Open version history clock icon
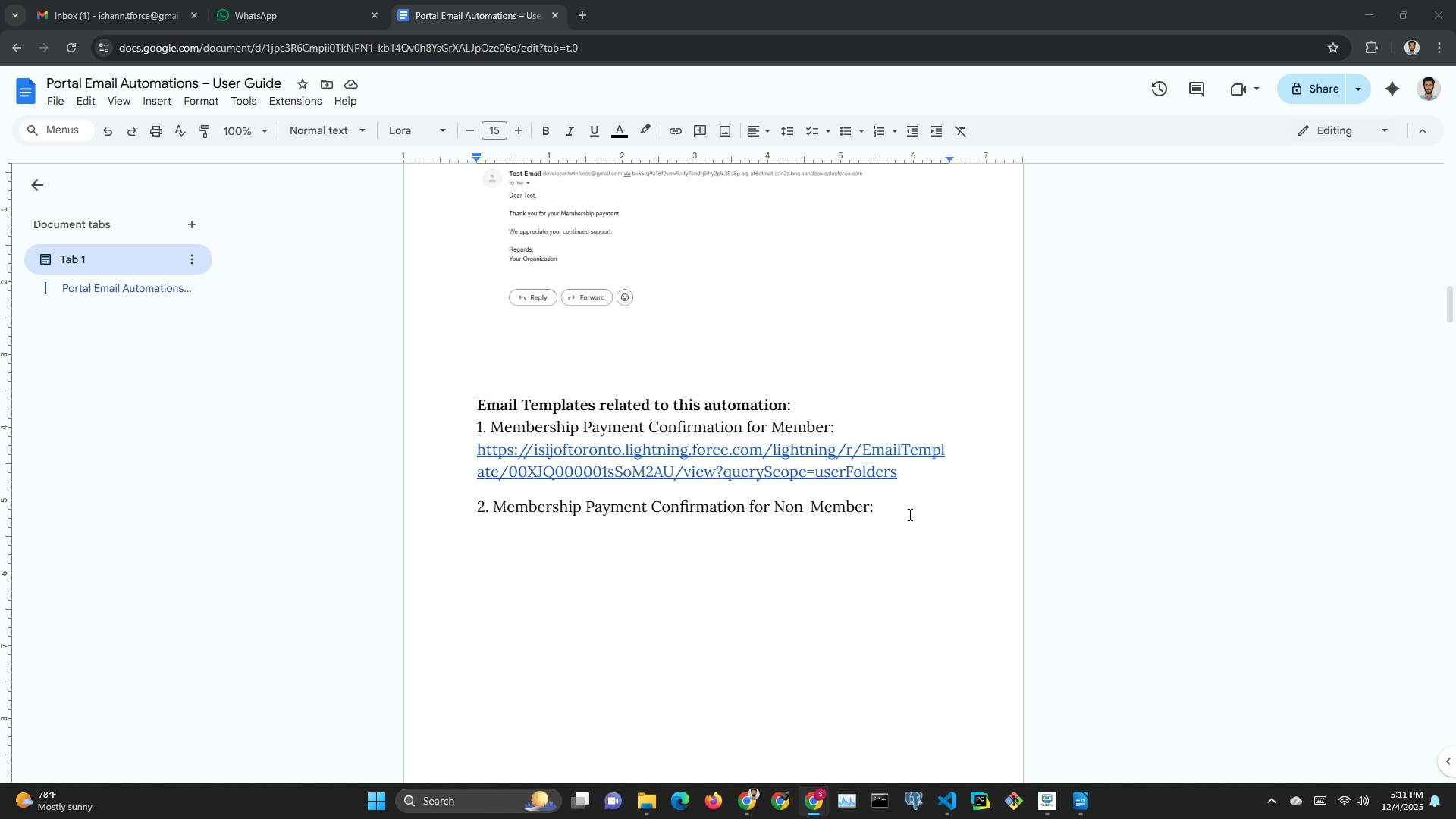The height and width of the screenshot is (819, 1456). [1159, 89]
